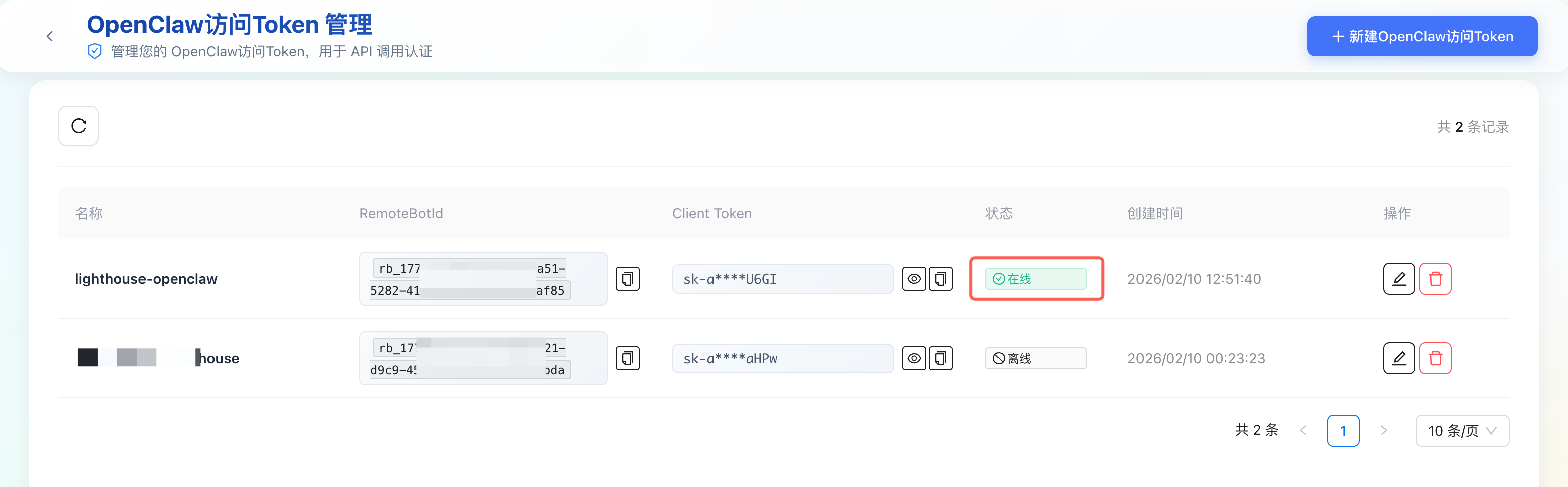Copy RemoteBotId of the offline token row
Viewport: 1568px width, 487px height.
627,359
